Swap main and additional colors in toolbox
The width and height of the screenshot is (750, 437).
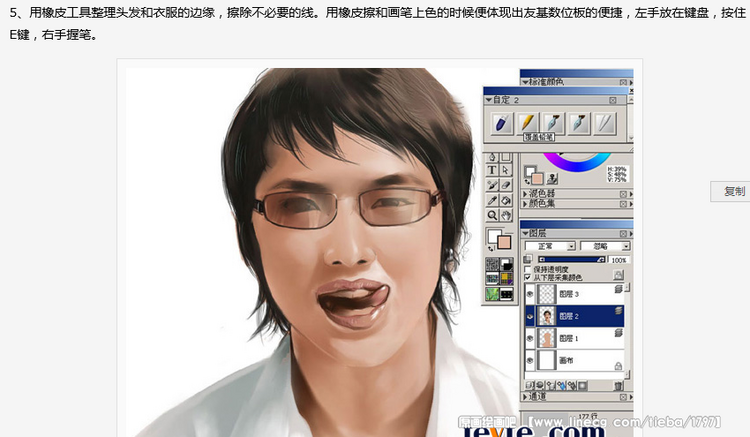click(491, 249)
